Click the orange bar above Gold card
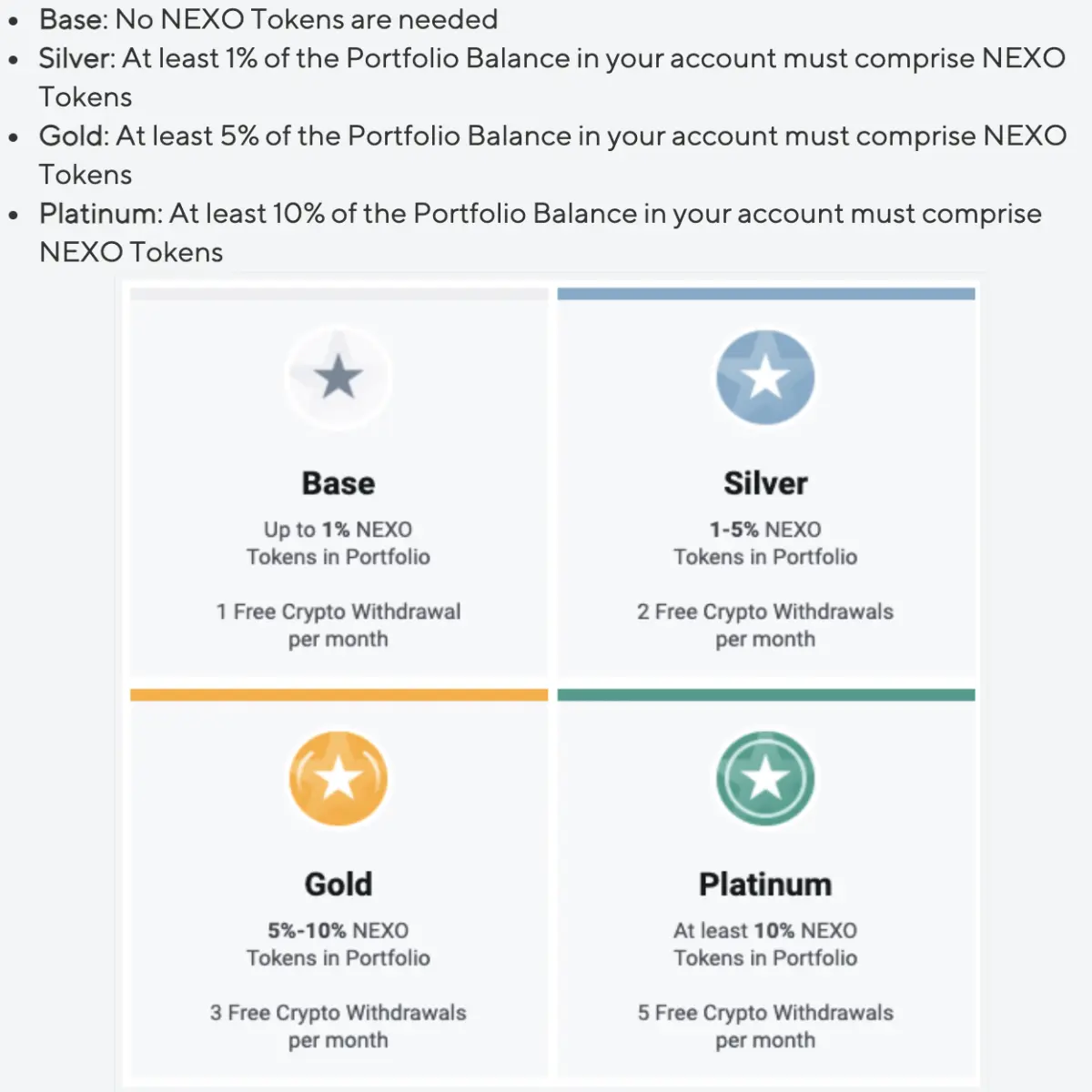The height and width of the screenshot is (1092, 1092). point(339,695)
